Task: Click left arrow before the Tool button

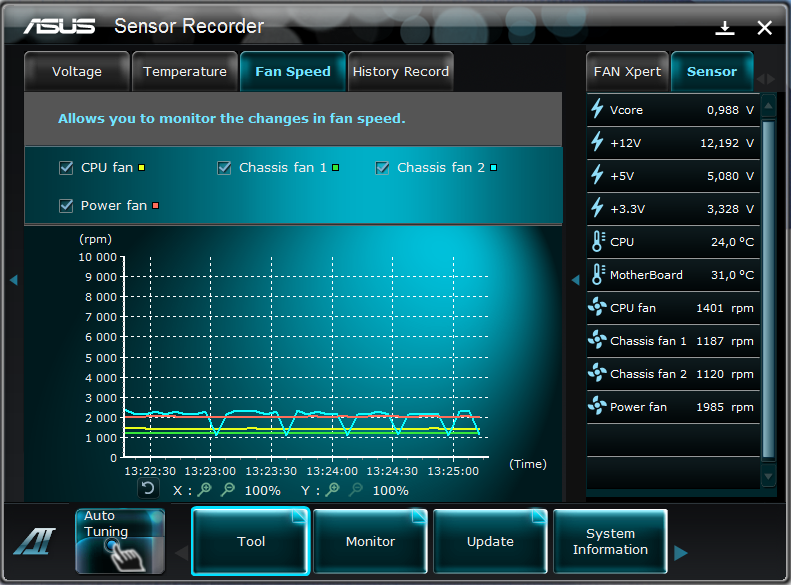Action: pyautogui.click(x=182, y=553)
